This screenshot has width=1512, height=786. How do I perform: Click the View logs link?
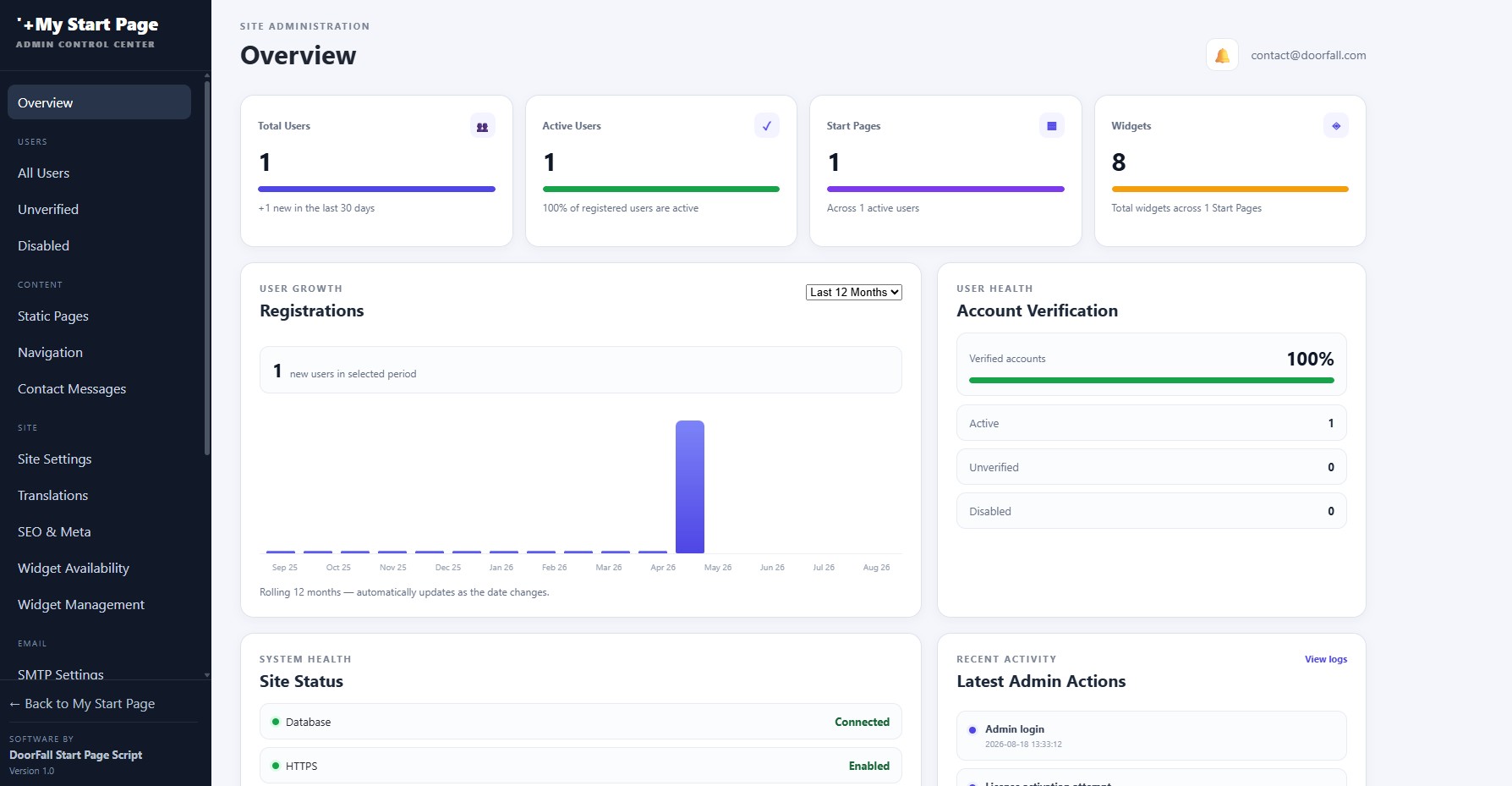(x=1326, y=659)
